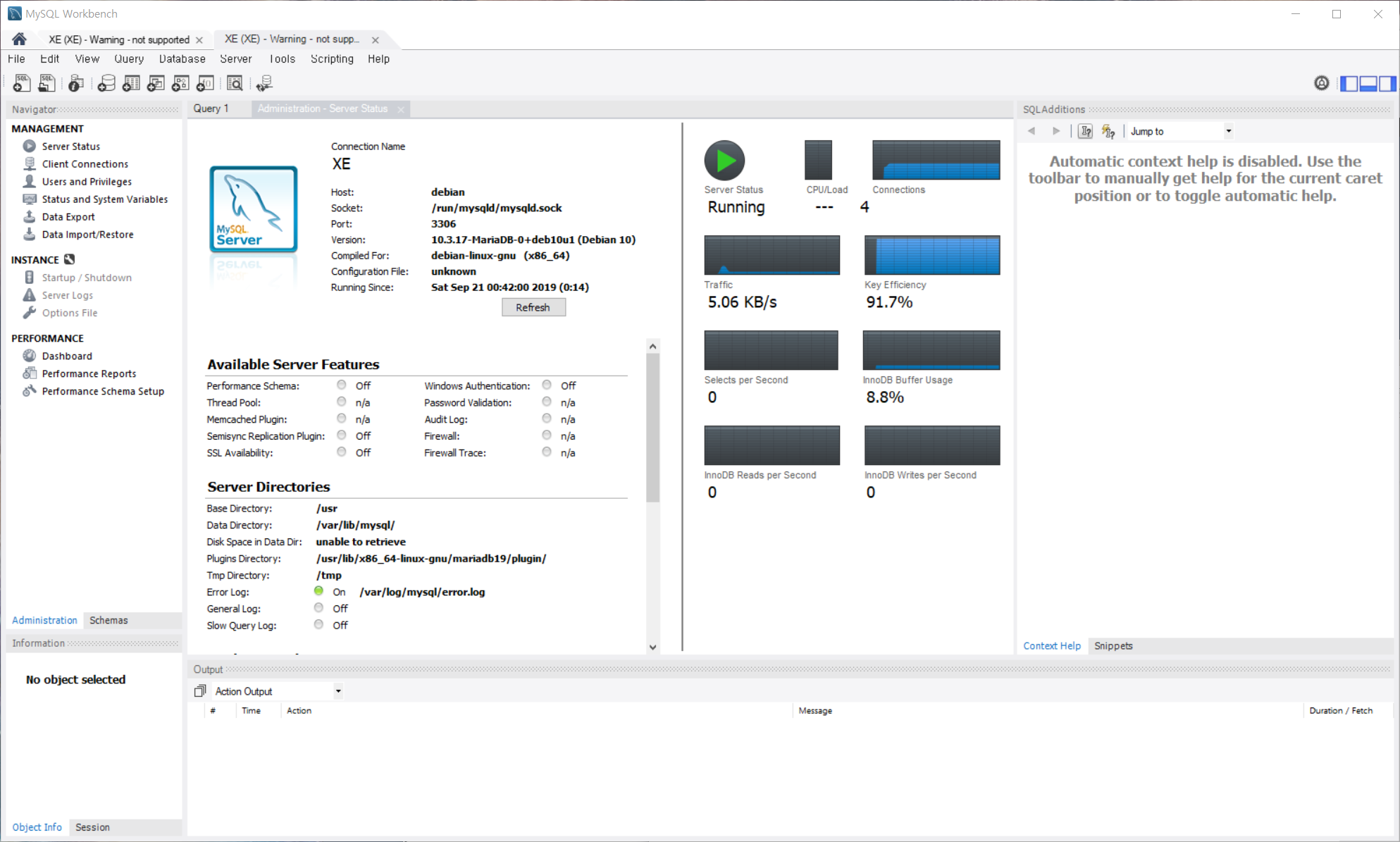Open Data Import/Restore
The width and height of the screenshot is (1400, 842).
point(87,234)
